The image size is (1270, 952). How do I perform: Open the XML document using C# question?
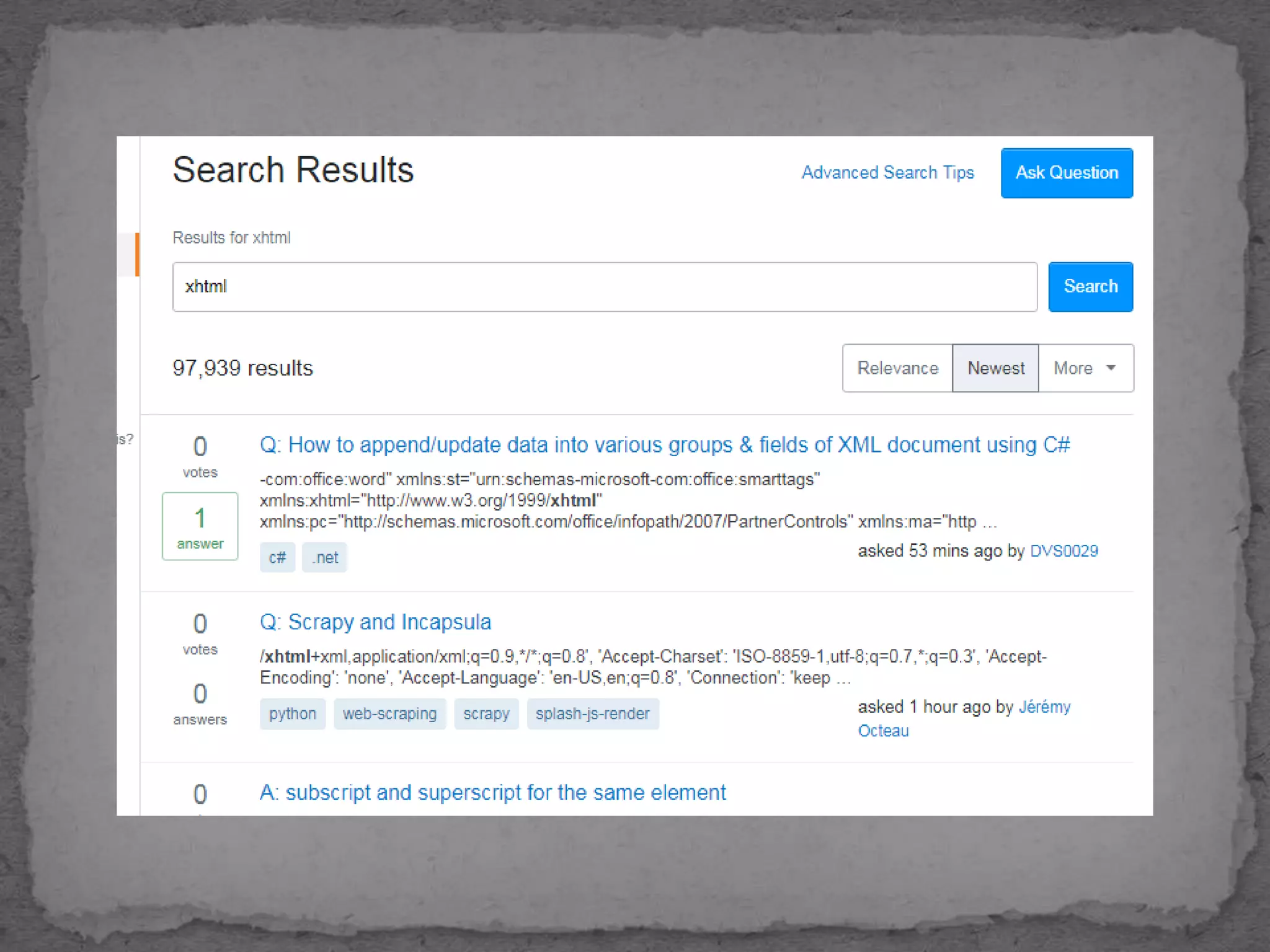[x=664, y=445]
